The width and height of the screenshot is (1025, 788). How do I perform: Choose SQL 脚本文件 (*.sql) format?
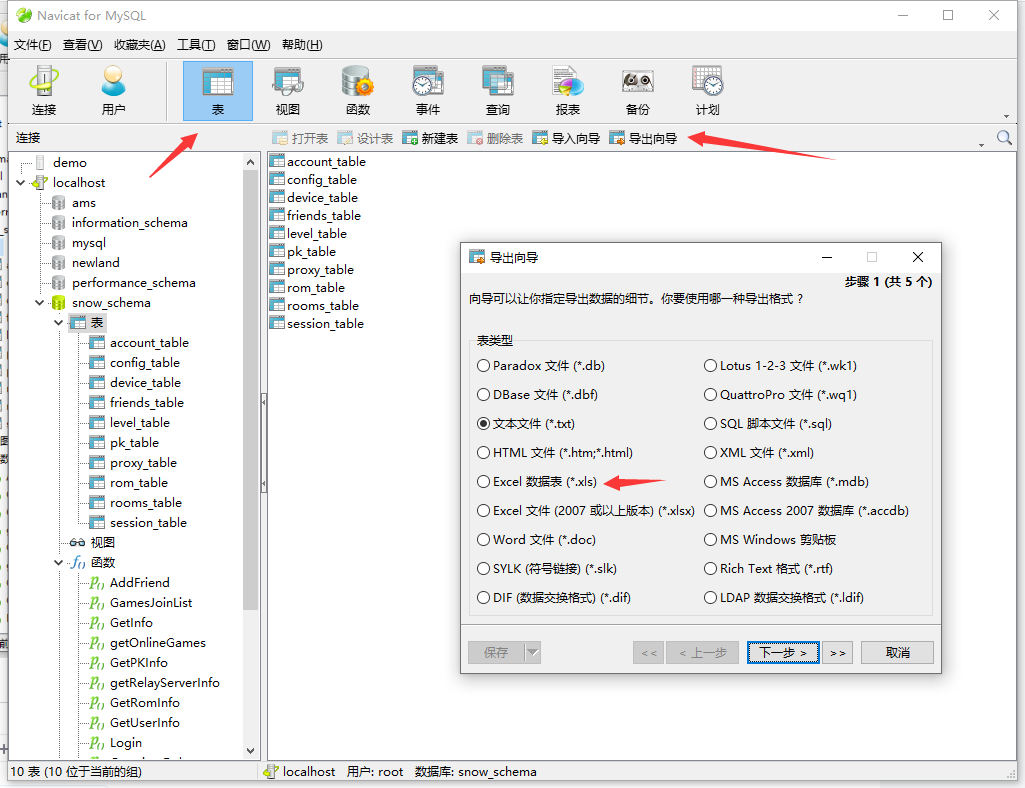tap(768, 423)
